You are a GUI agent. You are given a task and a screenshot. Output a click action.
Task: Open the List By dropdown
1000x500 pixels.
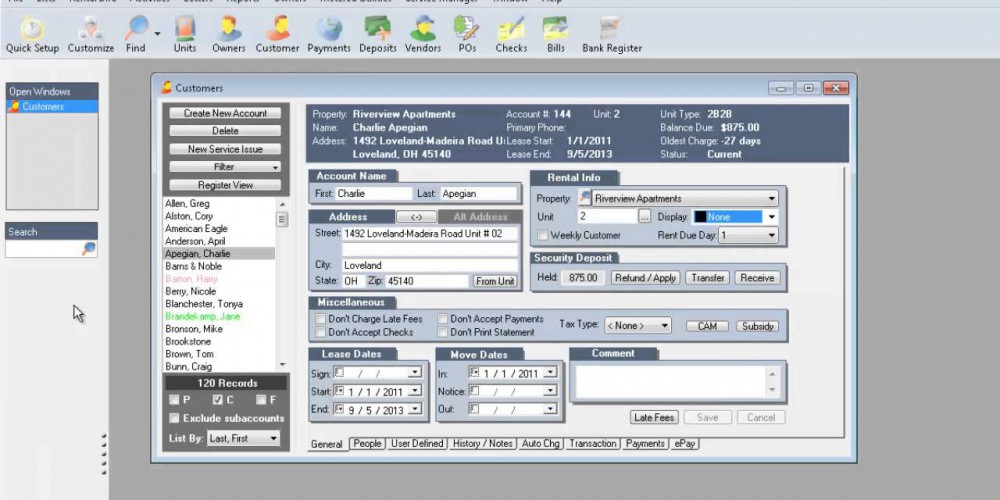(244, 438)
